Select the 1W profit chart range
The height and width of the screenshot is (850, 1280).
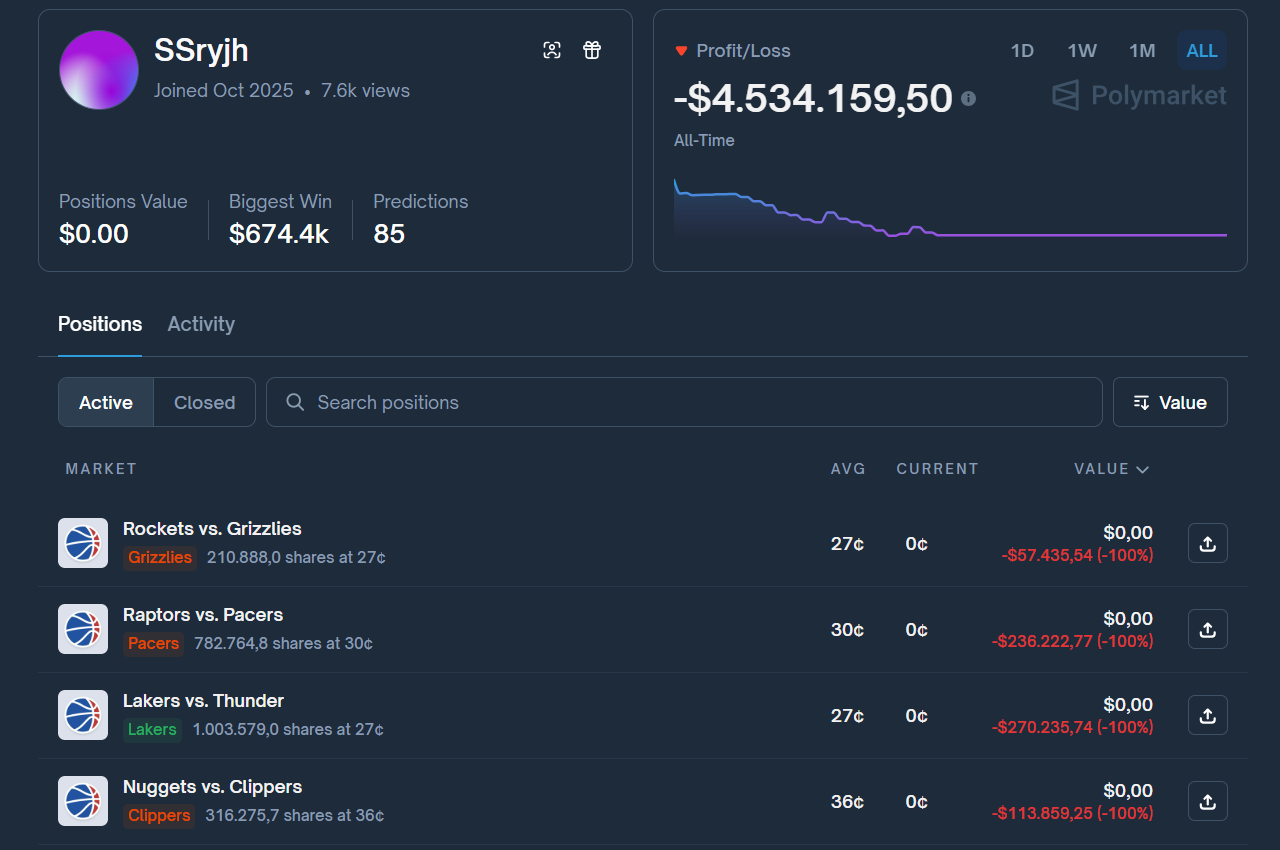click(x=1082, y=50)
